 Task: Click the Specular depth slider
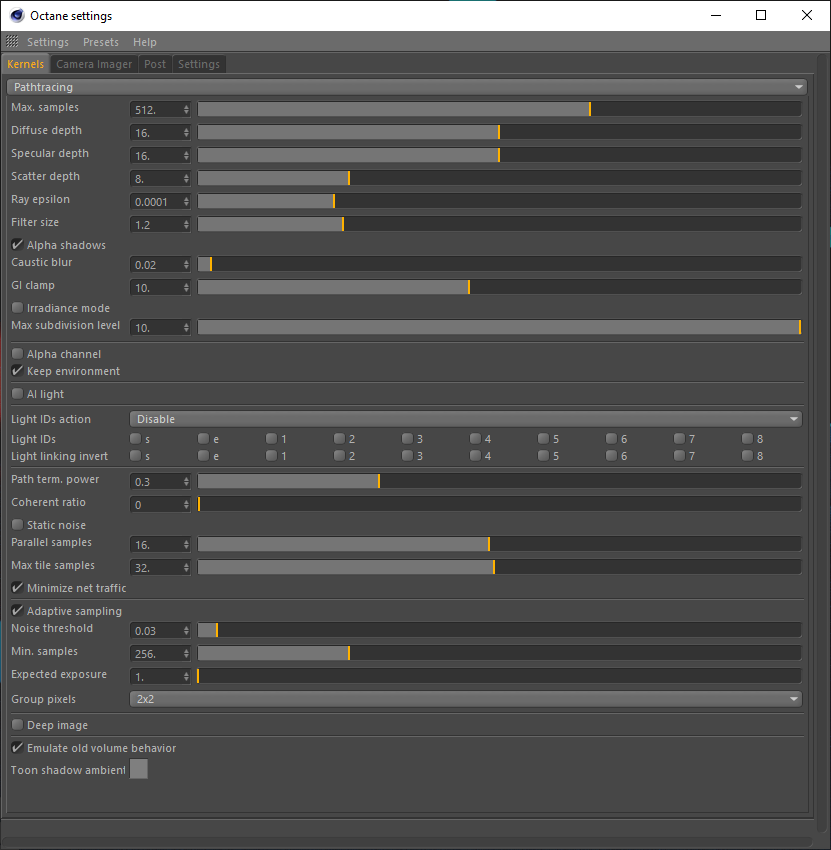499,155
